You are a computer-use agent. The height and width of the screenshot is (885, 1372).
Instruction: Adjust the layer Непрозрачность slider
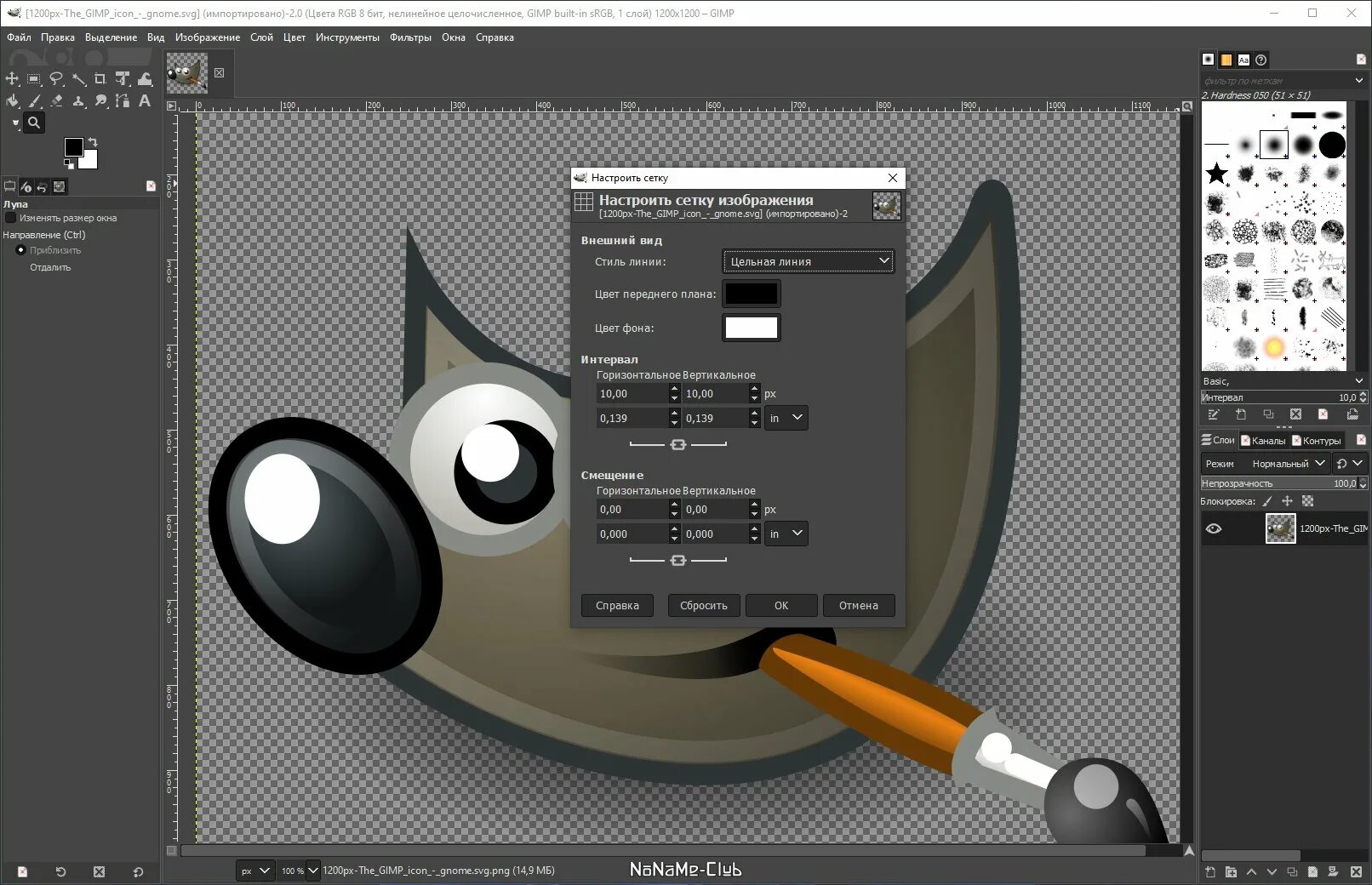point(1278,483)
